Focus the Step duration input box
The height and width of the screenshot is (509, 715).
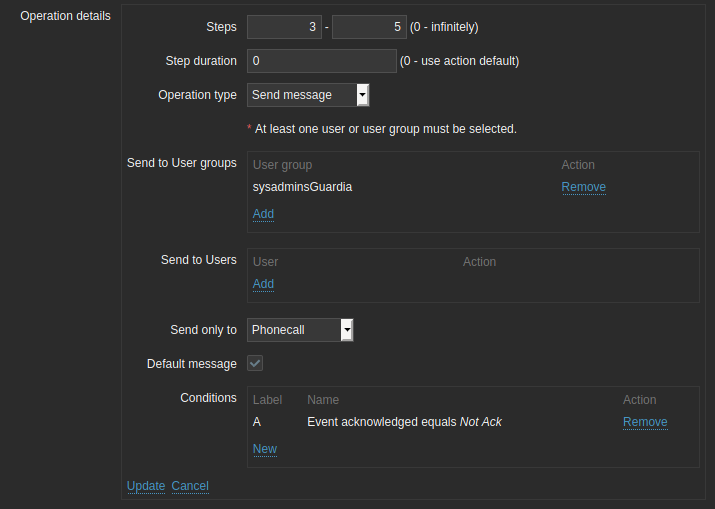(x=321, y=61)
